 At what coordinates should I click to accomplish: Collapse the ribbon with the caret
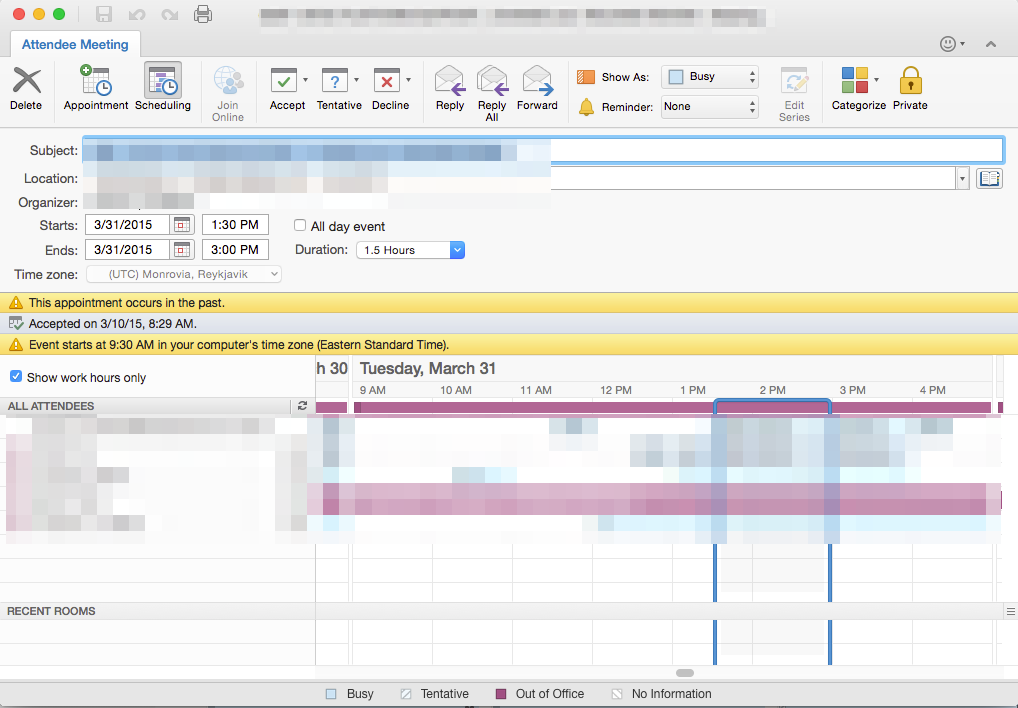pyautogui.click(x=991, y=44)
